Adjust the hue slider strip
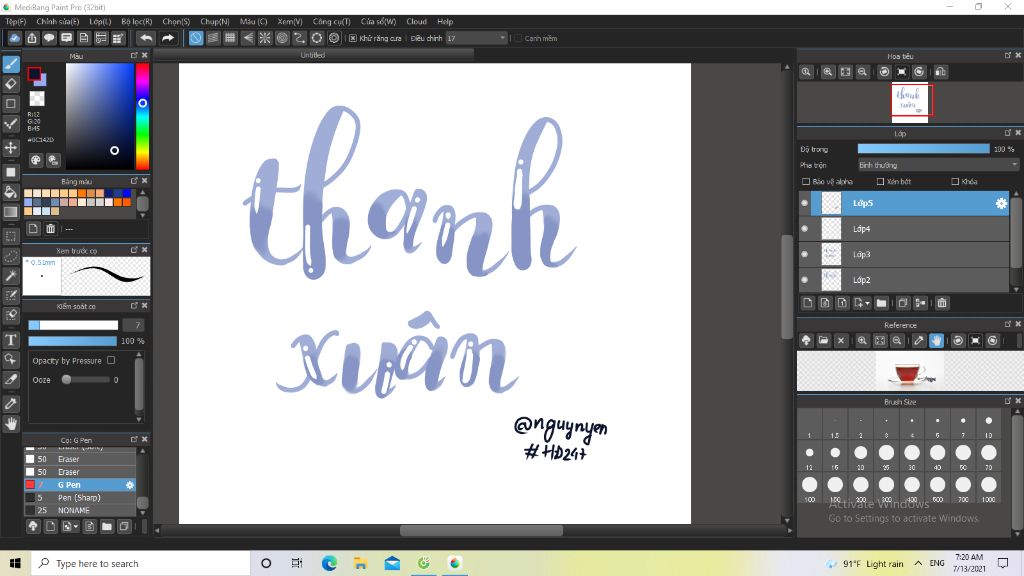The width and height of the screenshot is (1024, 576). [x=142, y=116]
